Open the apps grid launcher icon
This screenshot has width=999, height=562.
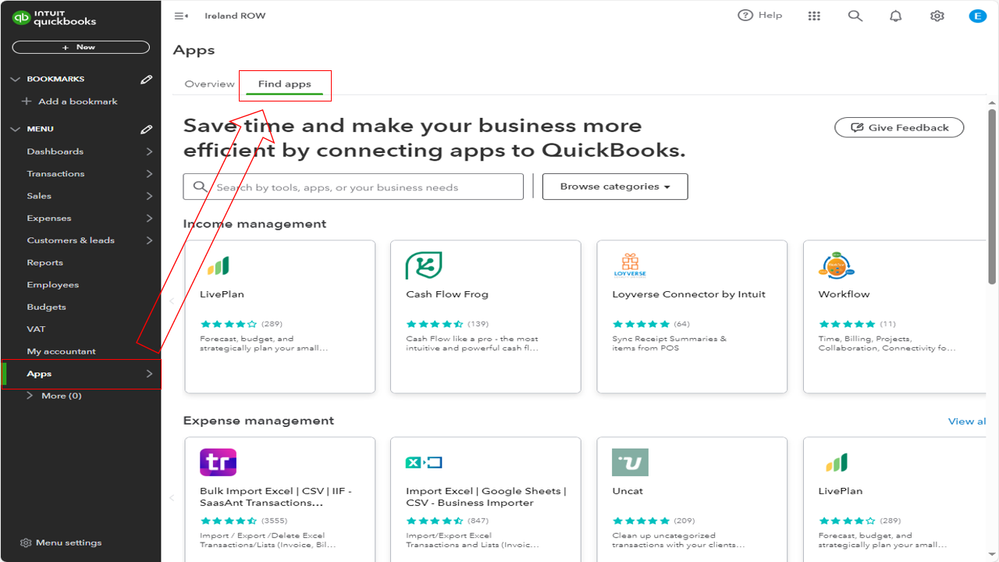pos(814,16)
